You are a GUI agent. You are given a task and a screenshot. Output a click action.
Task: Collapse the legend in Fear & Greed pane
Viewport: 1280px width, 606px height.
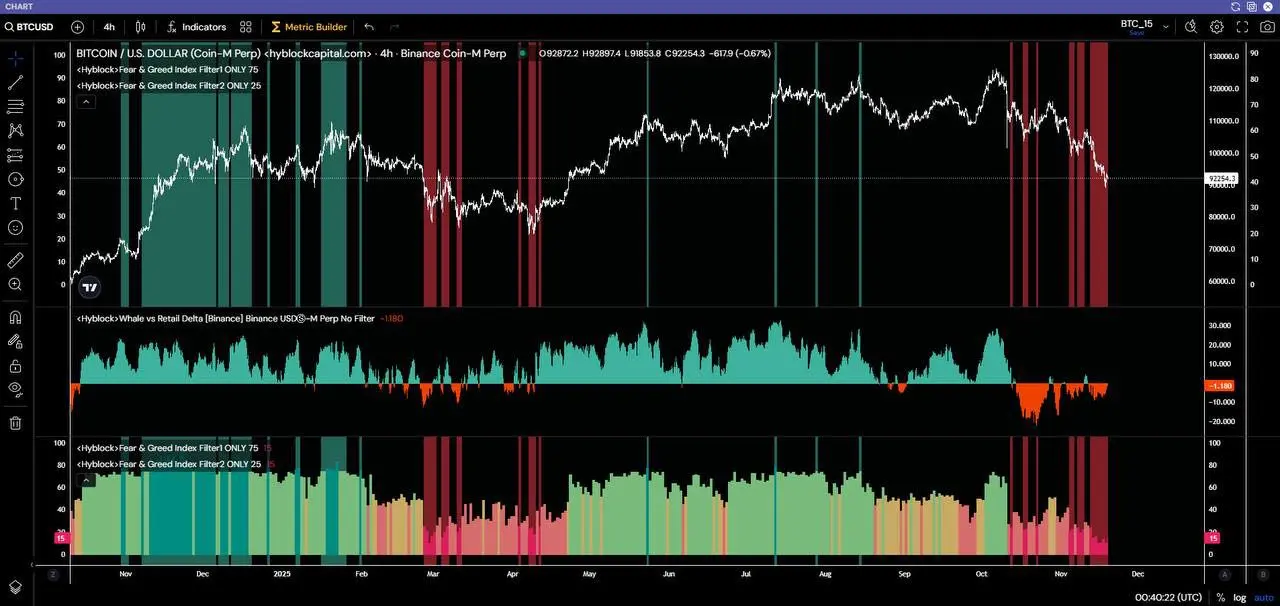[86, 479]
